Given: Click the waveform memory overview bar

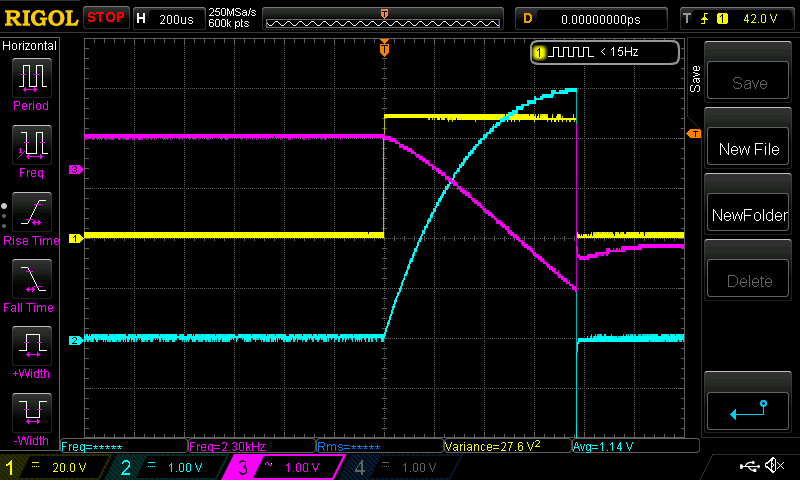Looking at the screenshot, I should 383,19.
